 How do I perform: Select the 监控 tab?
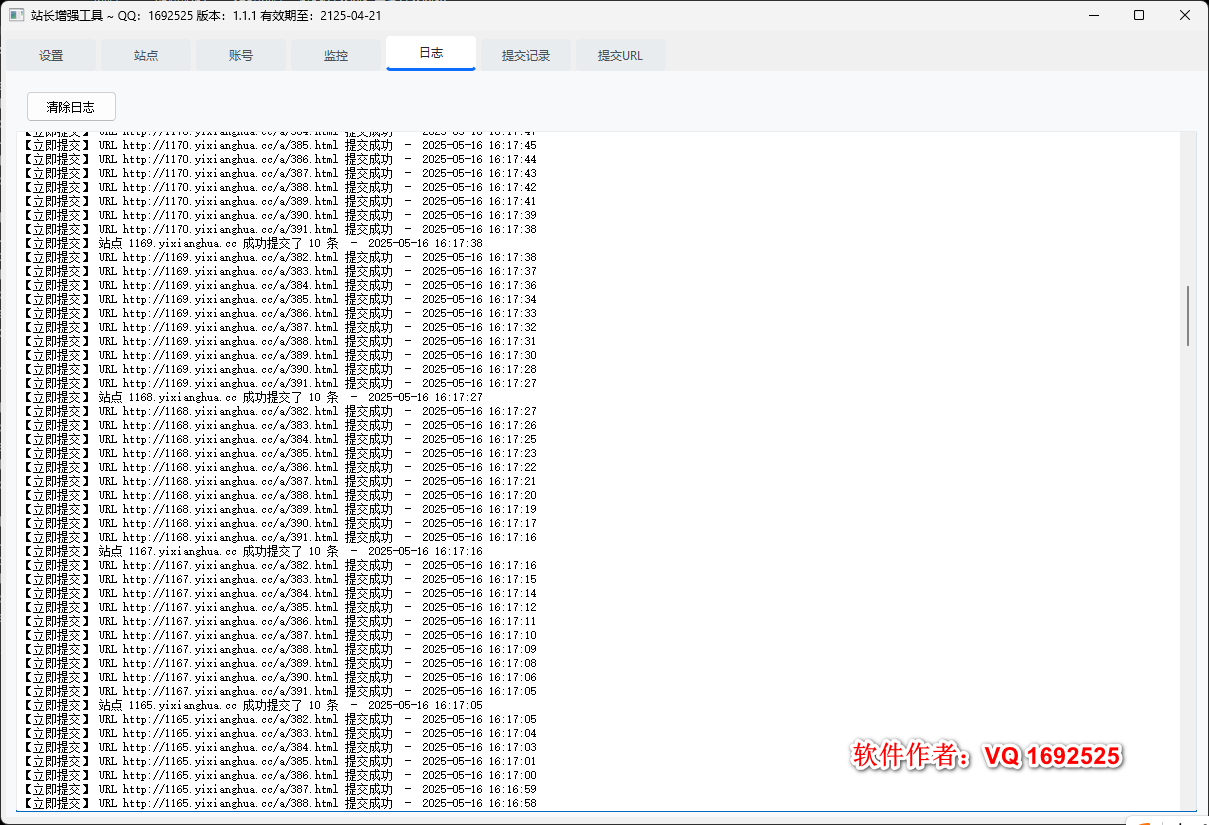tap(336, 56)
